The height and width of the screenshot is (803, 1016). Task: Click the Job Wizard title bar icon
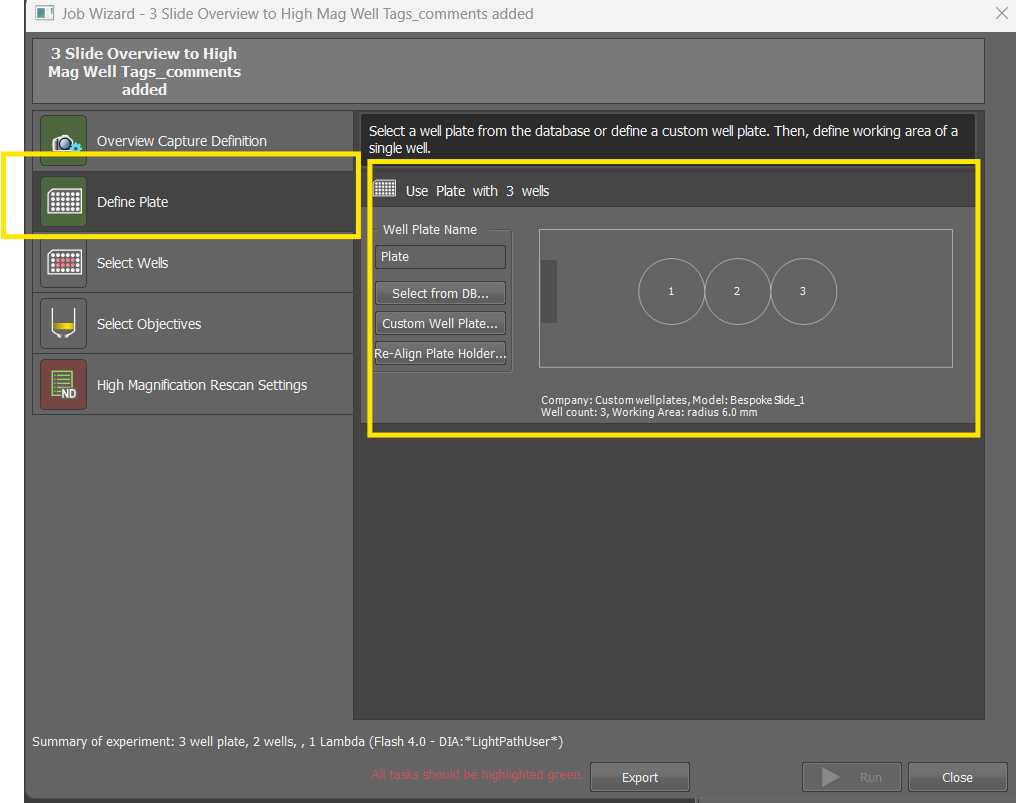pos(45,14)
